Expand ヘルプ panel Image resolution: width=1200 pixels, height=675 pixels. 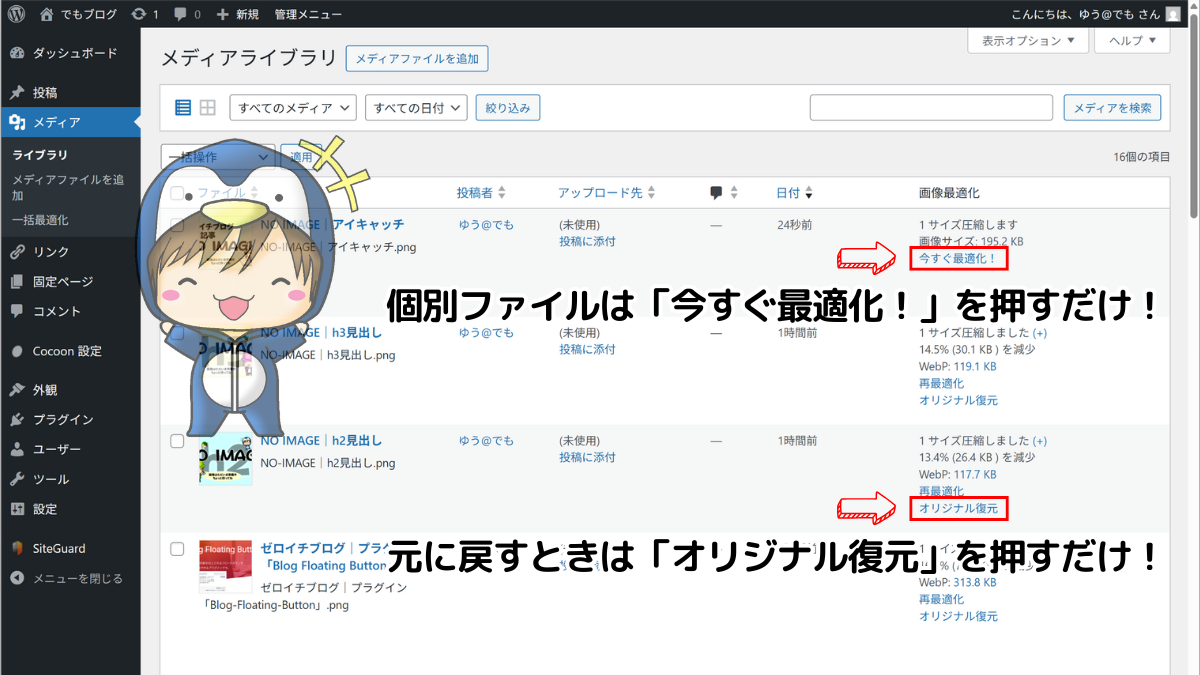tap(1132, 41)
